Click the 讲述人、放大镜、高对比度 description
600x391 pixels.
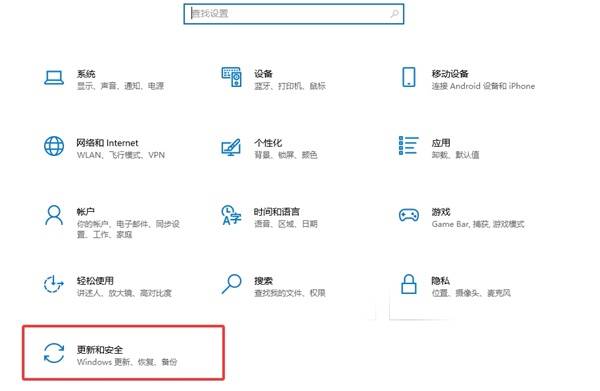tap(124, 293)
